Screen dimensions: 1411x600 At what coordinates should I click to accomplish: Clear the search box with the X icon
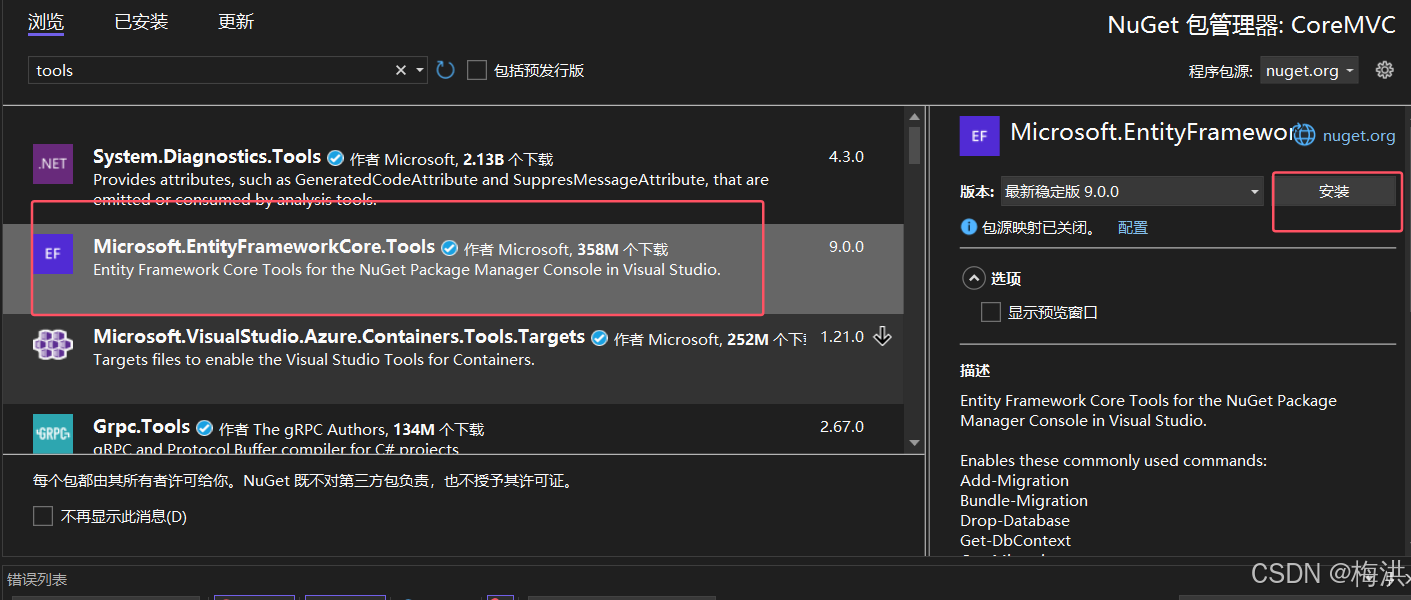click(401, 70)
